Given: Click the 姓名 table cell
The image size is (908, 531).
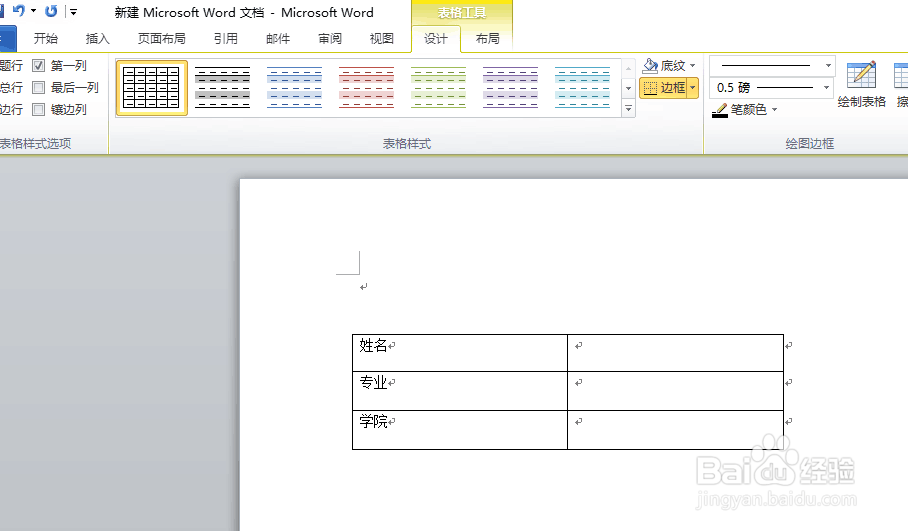Looking at the screenshot, I should (x=460, y=353).
